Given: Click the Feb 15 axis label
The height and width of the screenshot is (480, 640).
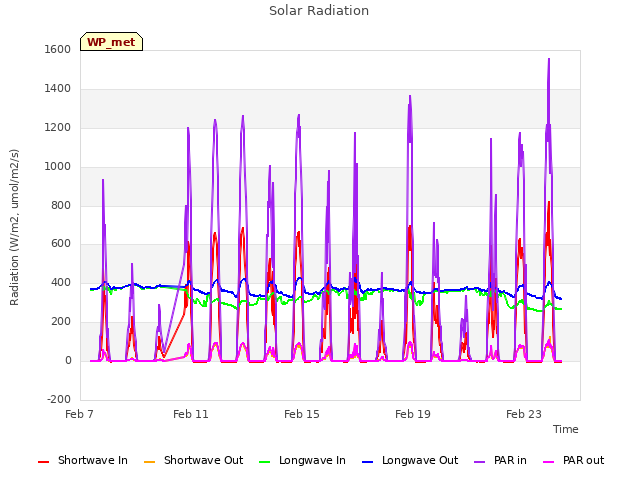Looking at the screenshot, I should [302, 414].
